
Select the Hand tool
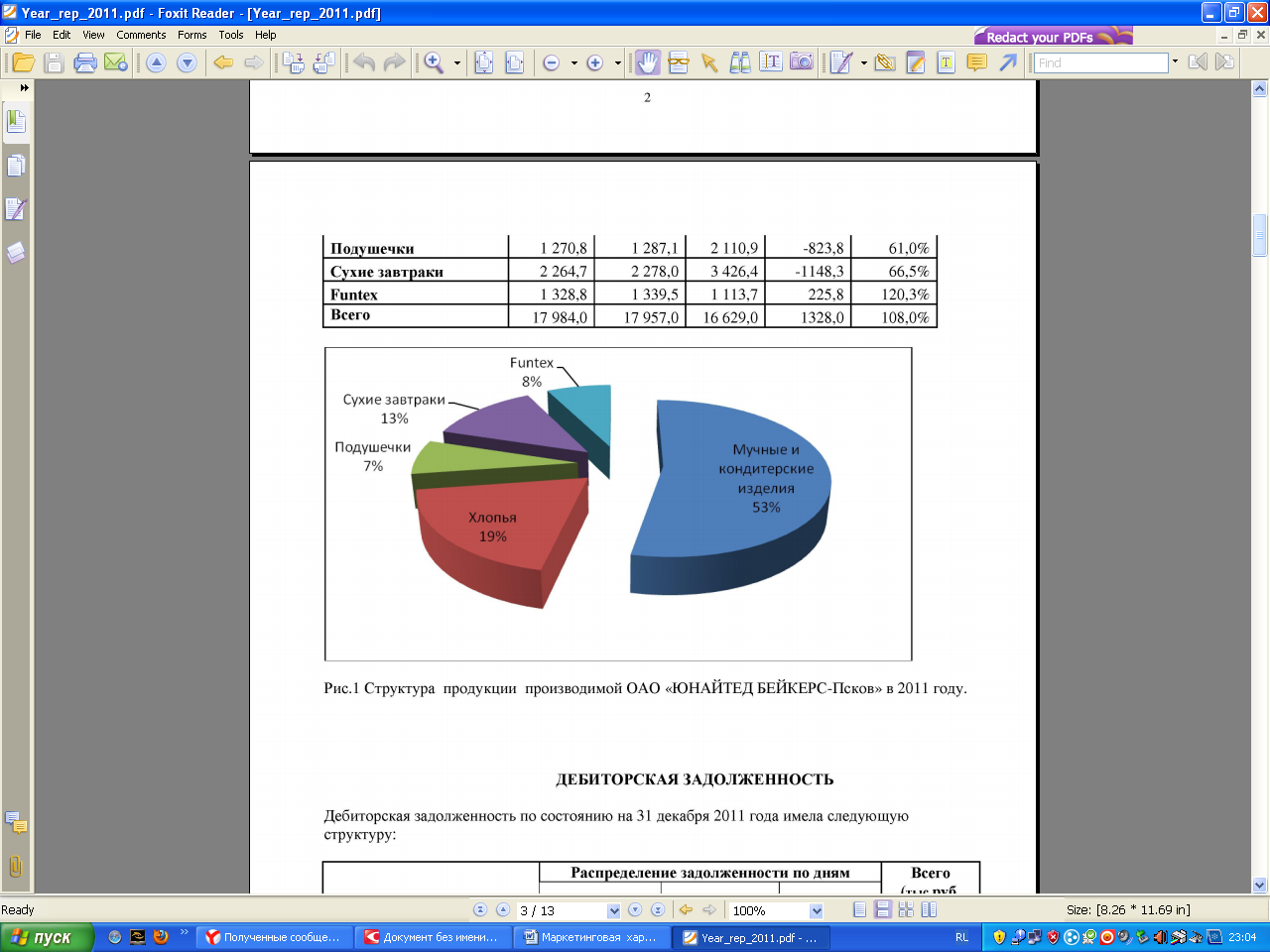[x=647, y=62]
